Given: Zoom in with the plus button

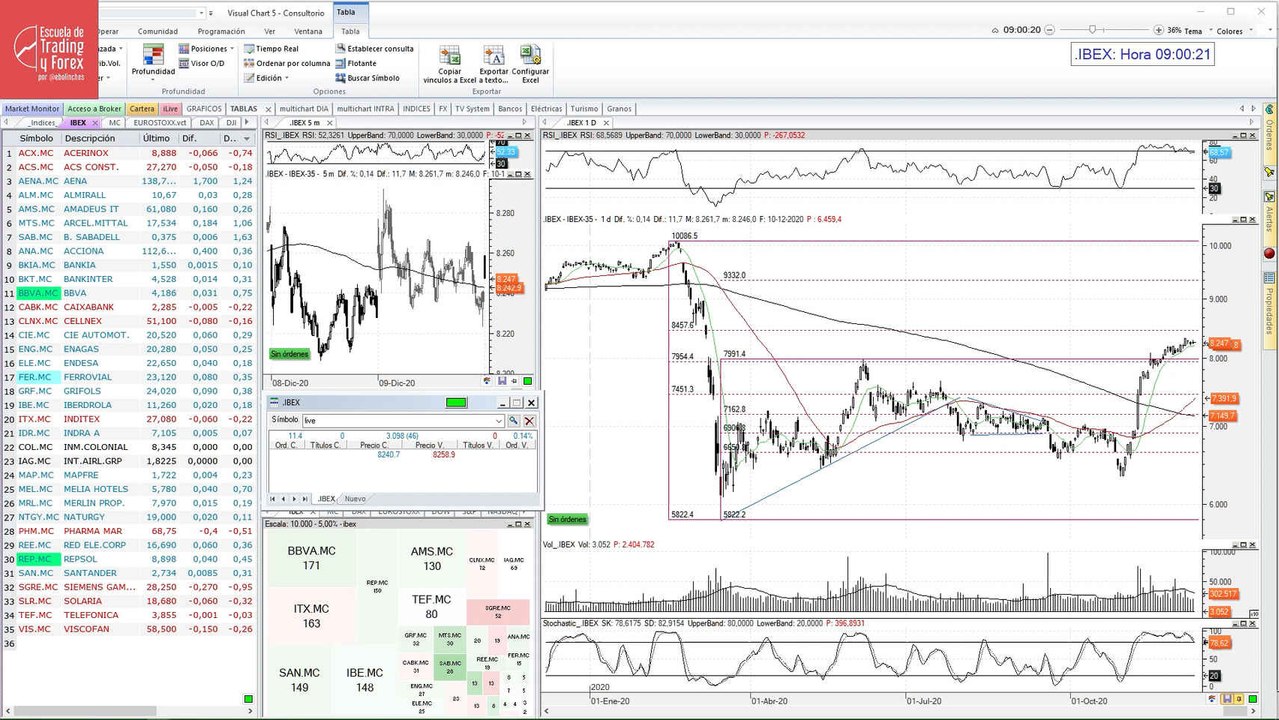Looking at the screenshot, I should tap(1158, 30).
